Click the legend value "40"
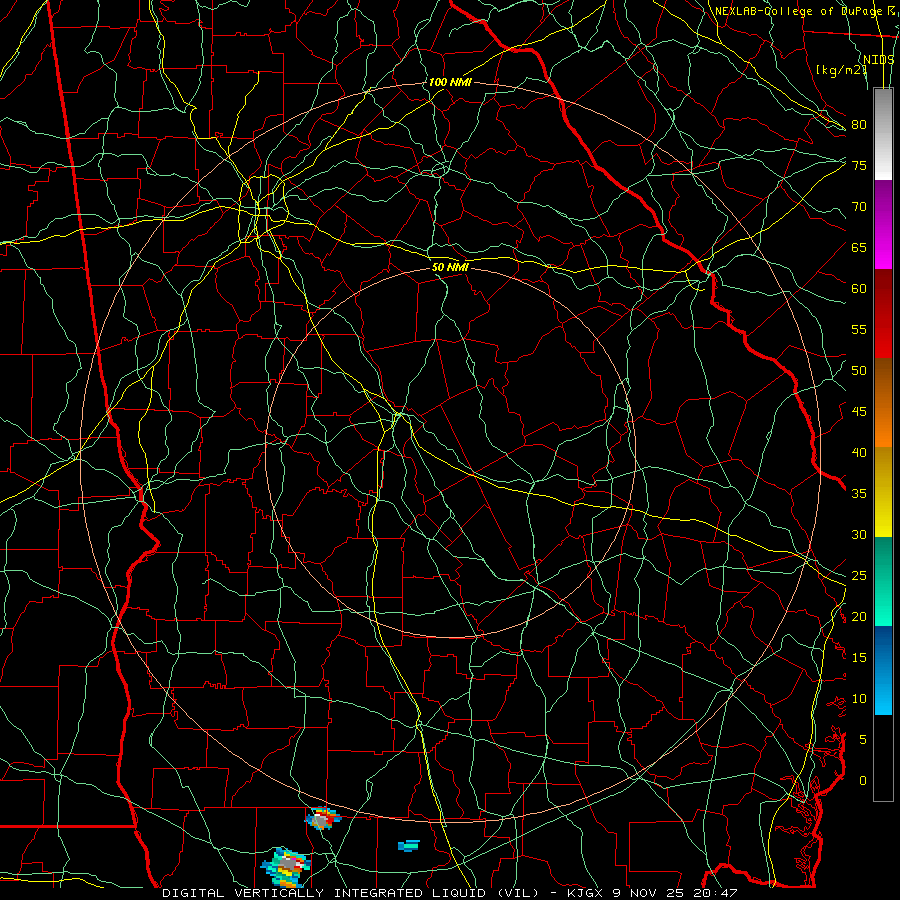Image resolution: width=900 pixels, height=900 pixels. pyautogui.click(x=859, y=452)
